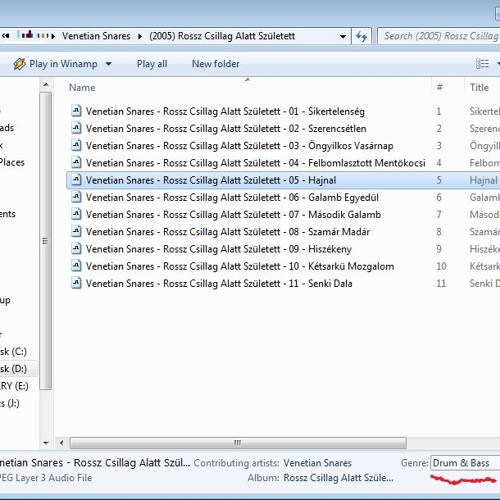Select file 02 - Szerencsétlen
Screen dimensions: 500x500
(226, 128)
